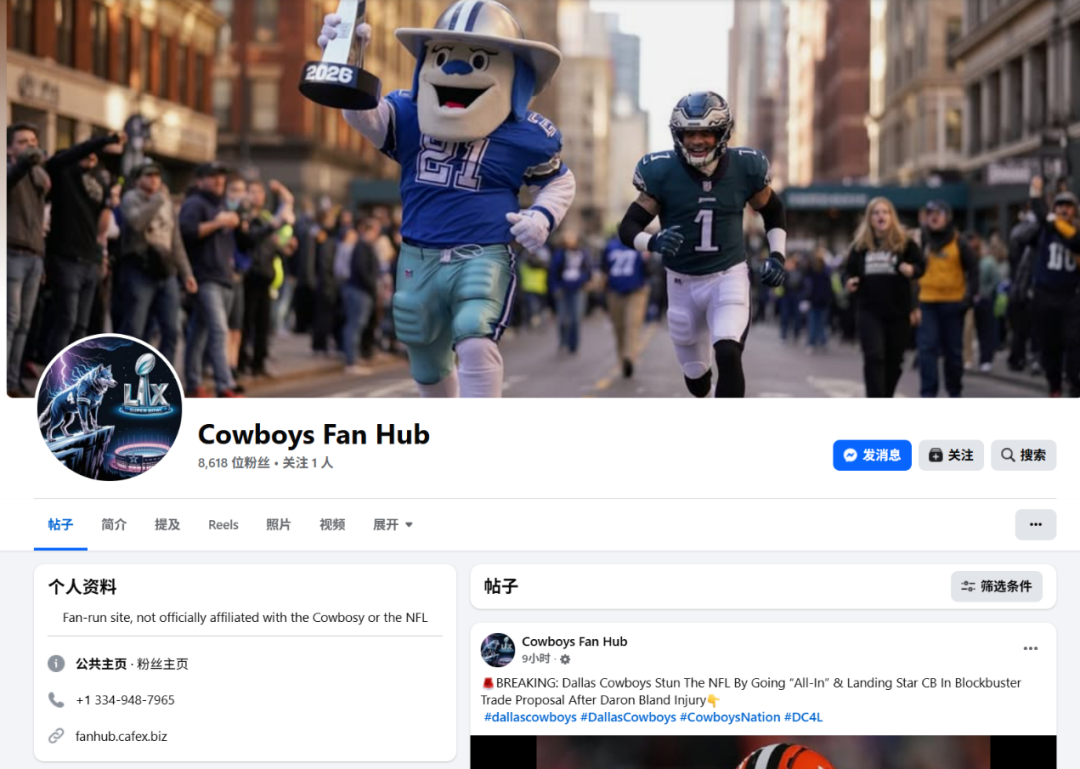
Task: Switch to the Reels tab
Action: pos(223,524)
